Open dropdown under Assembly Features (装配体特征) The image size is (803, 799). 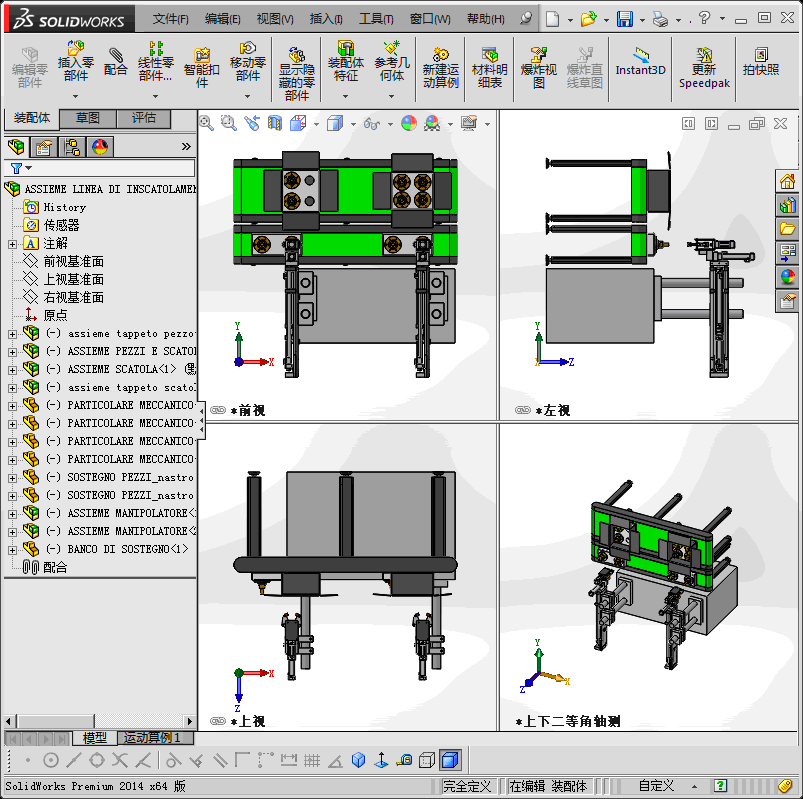[x=346, y=96]
